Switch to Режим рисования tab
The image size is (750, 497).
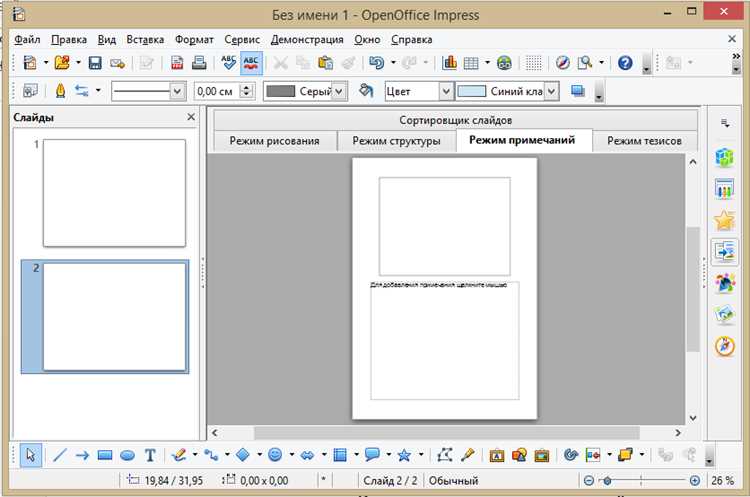point(275,141)
